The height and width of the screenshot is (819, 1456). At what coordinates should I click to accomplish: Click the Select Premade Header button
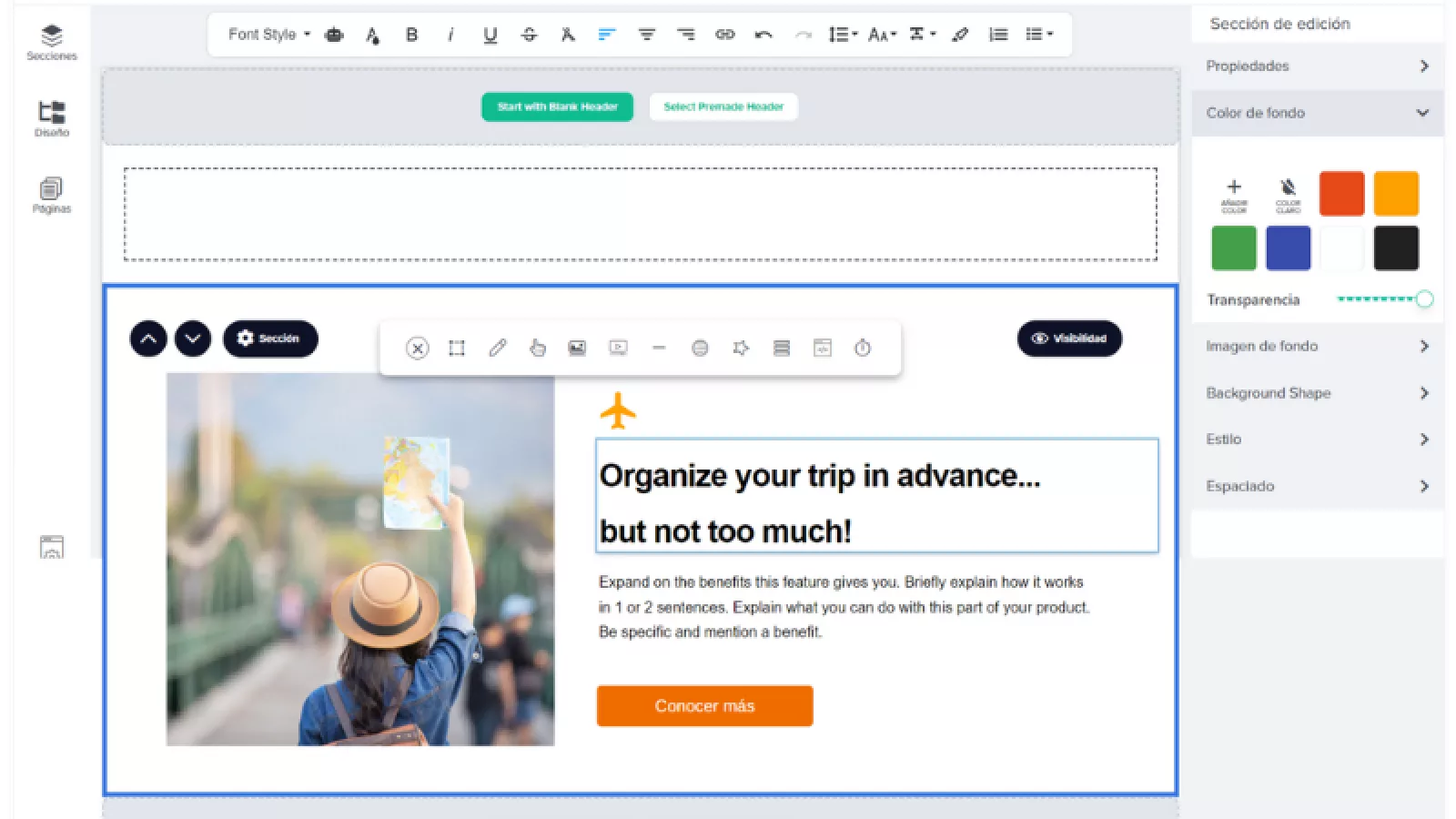pos(723,106)
